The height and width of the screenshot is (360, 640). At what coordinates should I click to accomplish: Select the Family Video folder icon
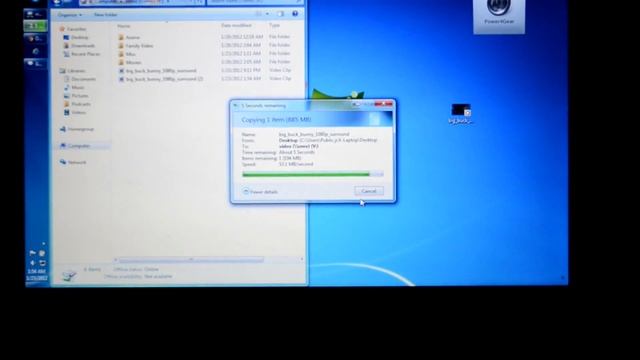[121, 46]
